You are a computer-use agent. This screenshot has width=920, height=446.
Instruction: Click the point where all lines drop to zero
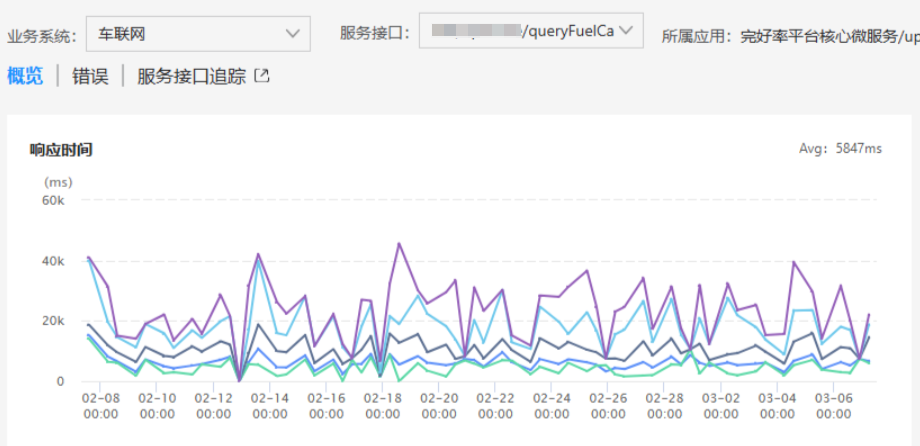tap(240, 380)
